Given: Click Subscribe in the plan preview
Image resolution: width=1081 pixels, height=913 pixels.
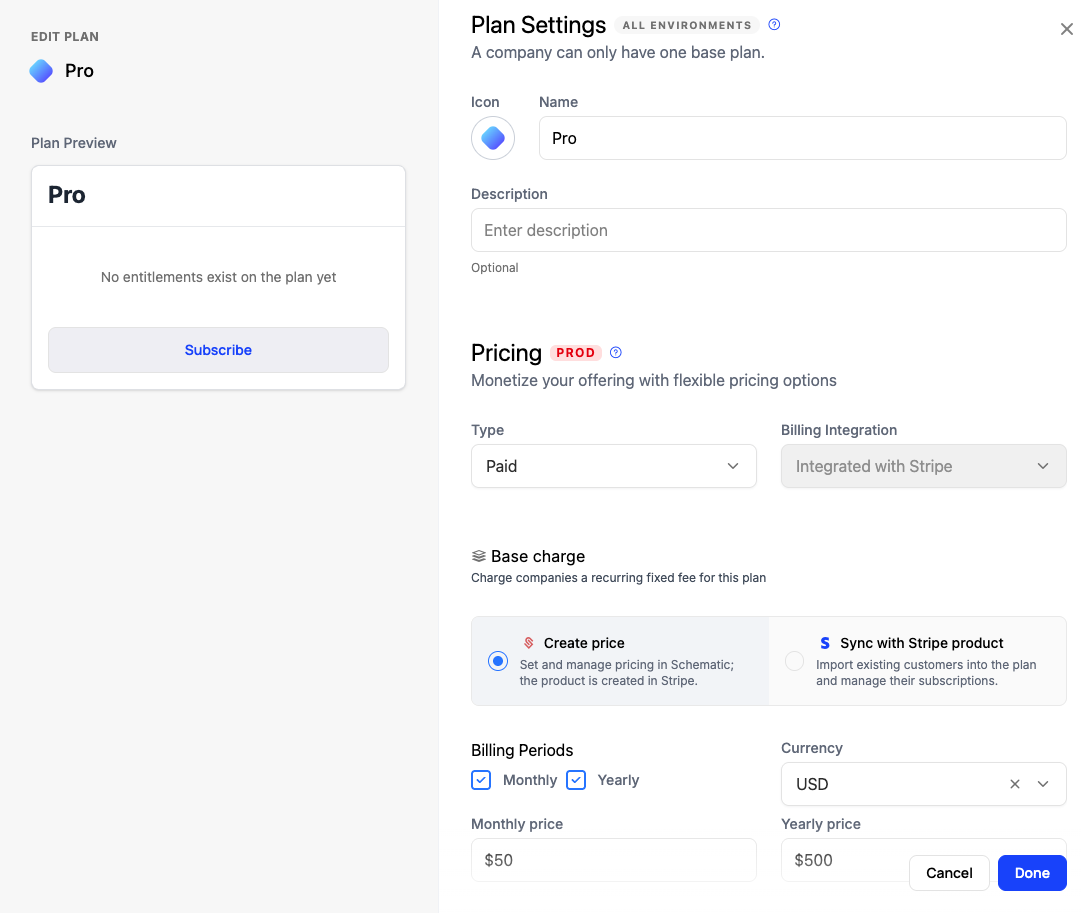Looking at the screenshot, I should pyautogui.click(x=218, y=350).
